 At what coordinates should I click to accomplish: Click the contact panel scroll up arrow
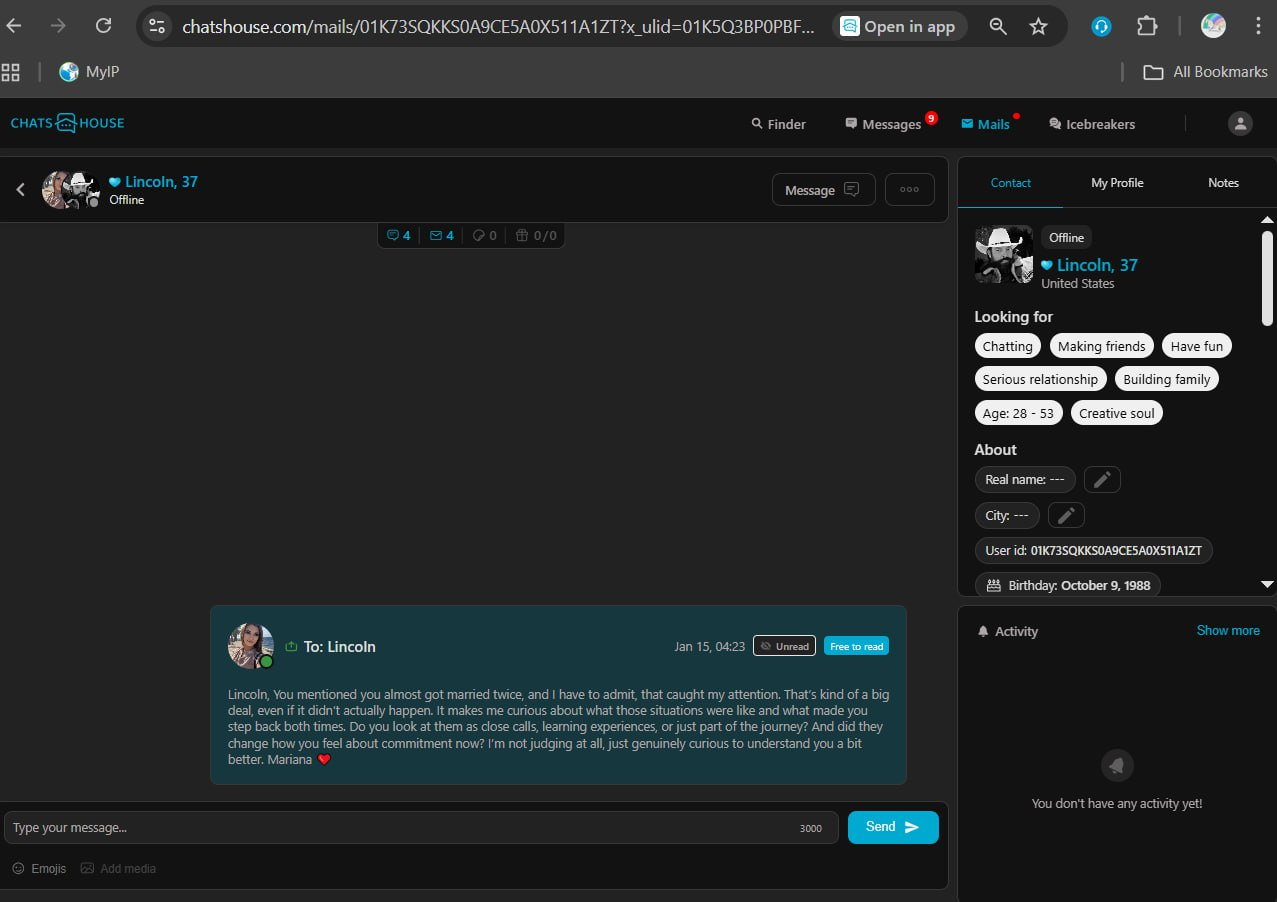tap(1267, 219)
